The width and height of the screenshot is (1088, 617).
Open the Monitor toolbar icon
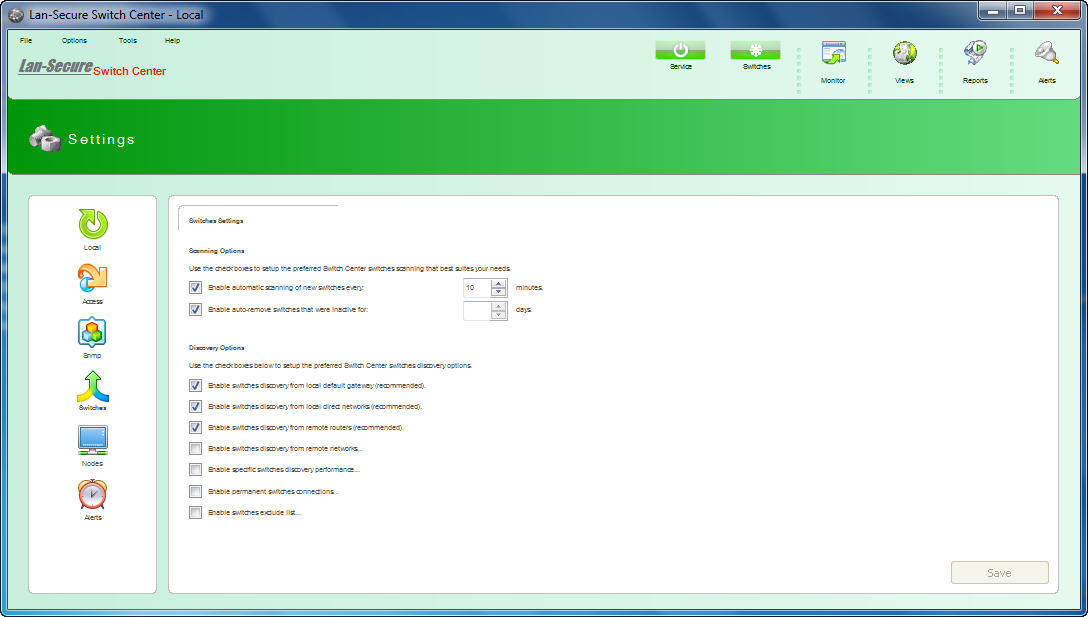(833, 53)
